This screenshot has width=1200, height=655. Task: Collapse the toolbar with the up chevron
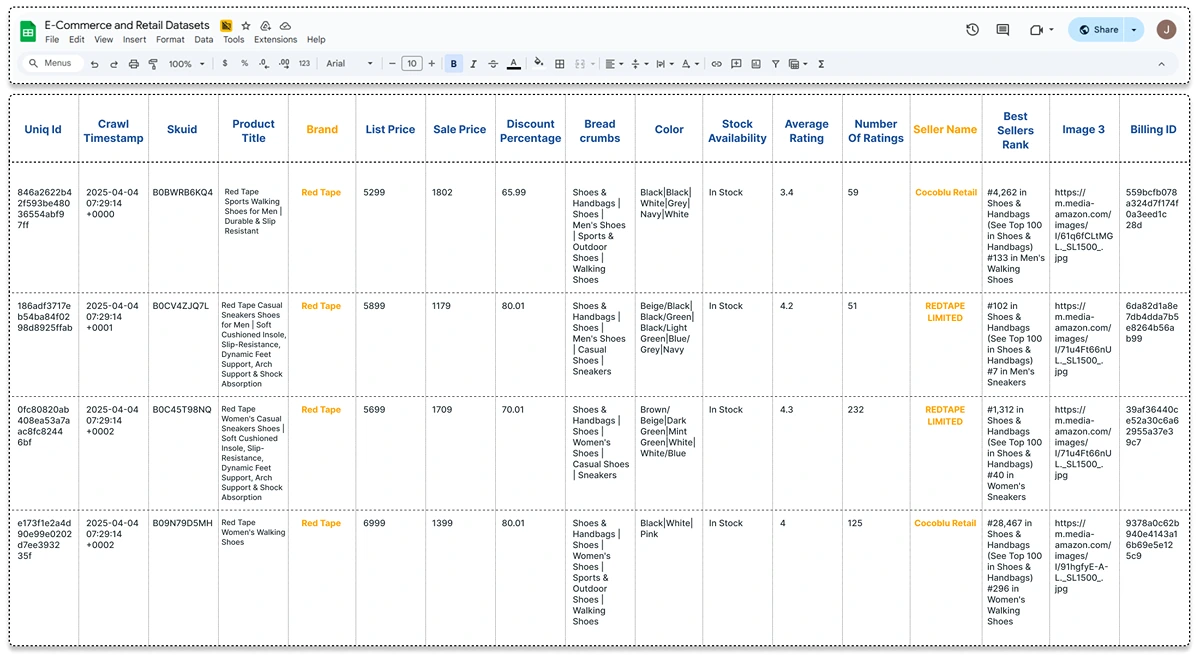(1161, 64)
